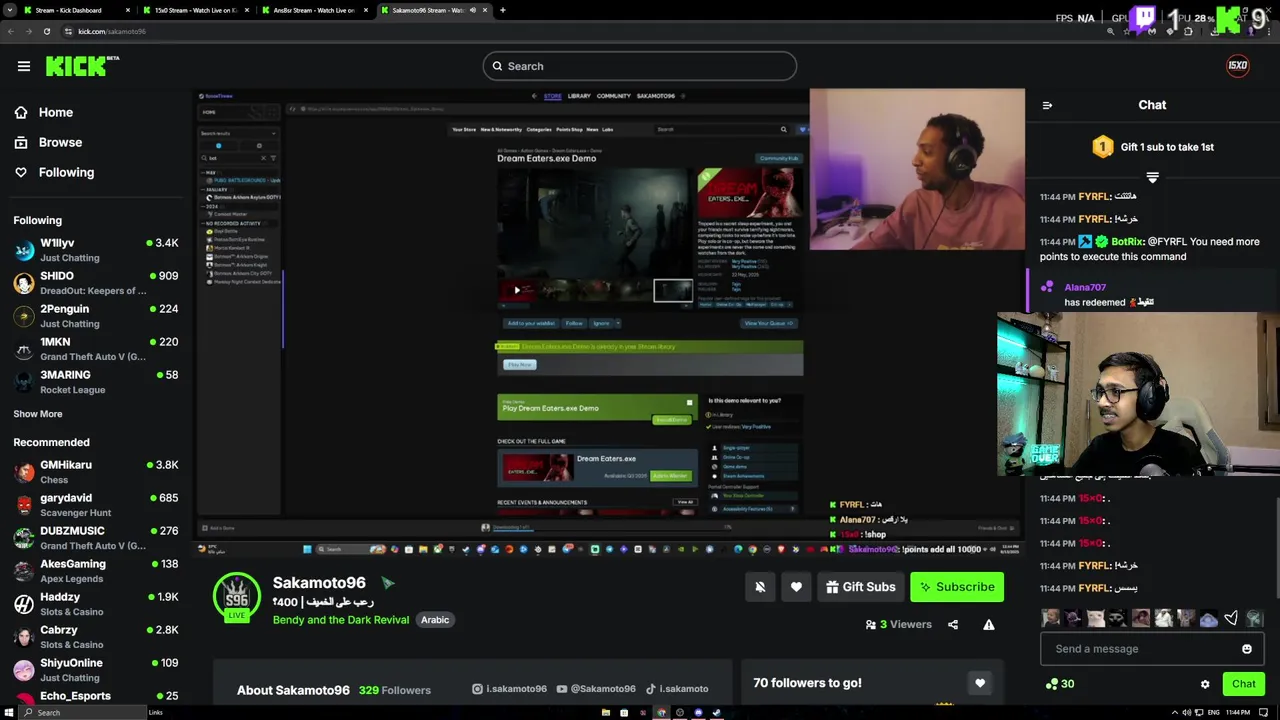This screenshot has height=720, width=1280.
Task: Report the stream with warning icon
Action: 988,625
